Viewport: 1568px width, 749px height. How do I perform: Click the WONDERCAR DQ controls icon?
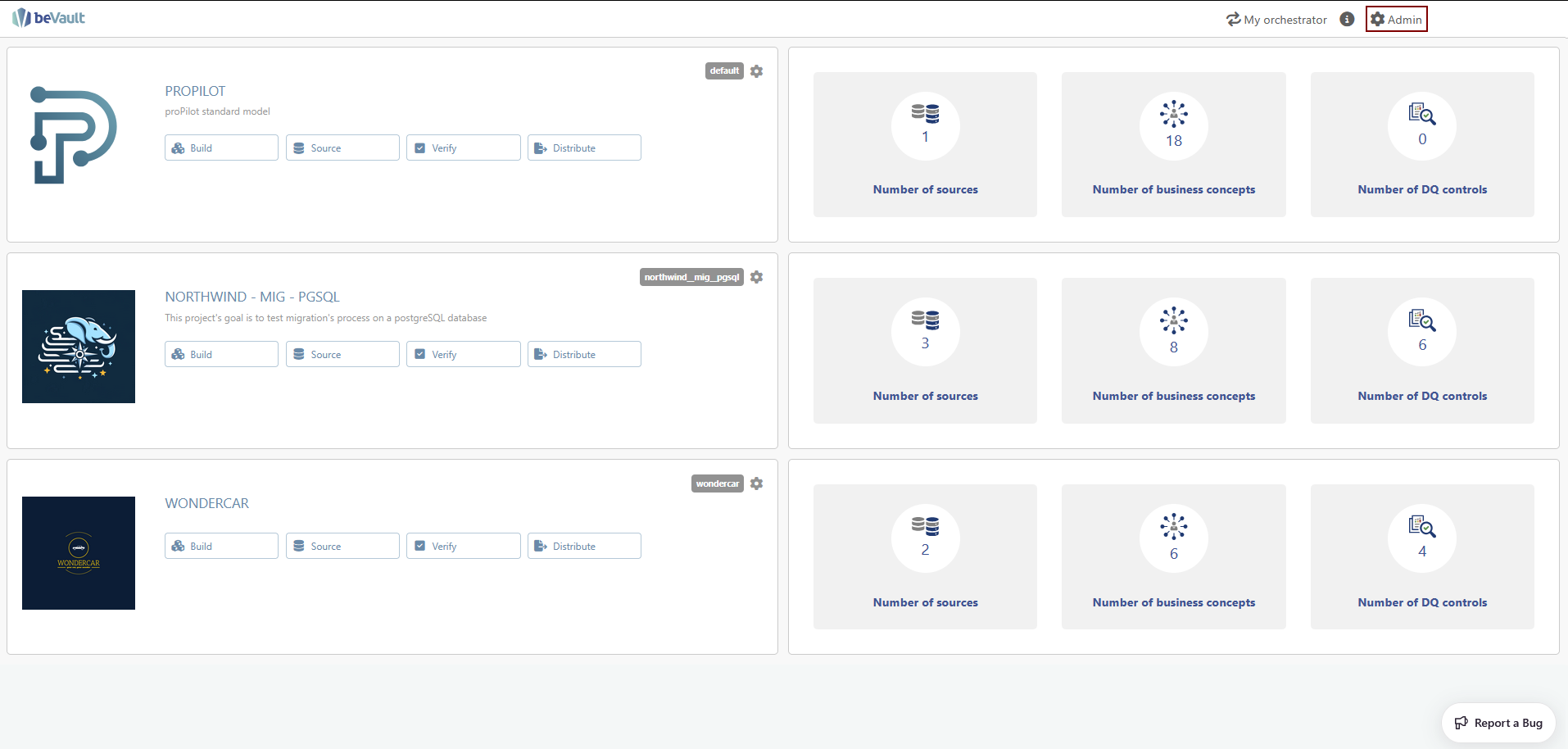(x=1421, y=526)
